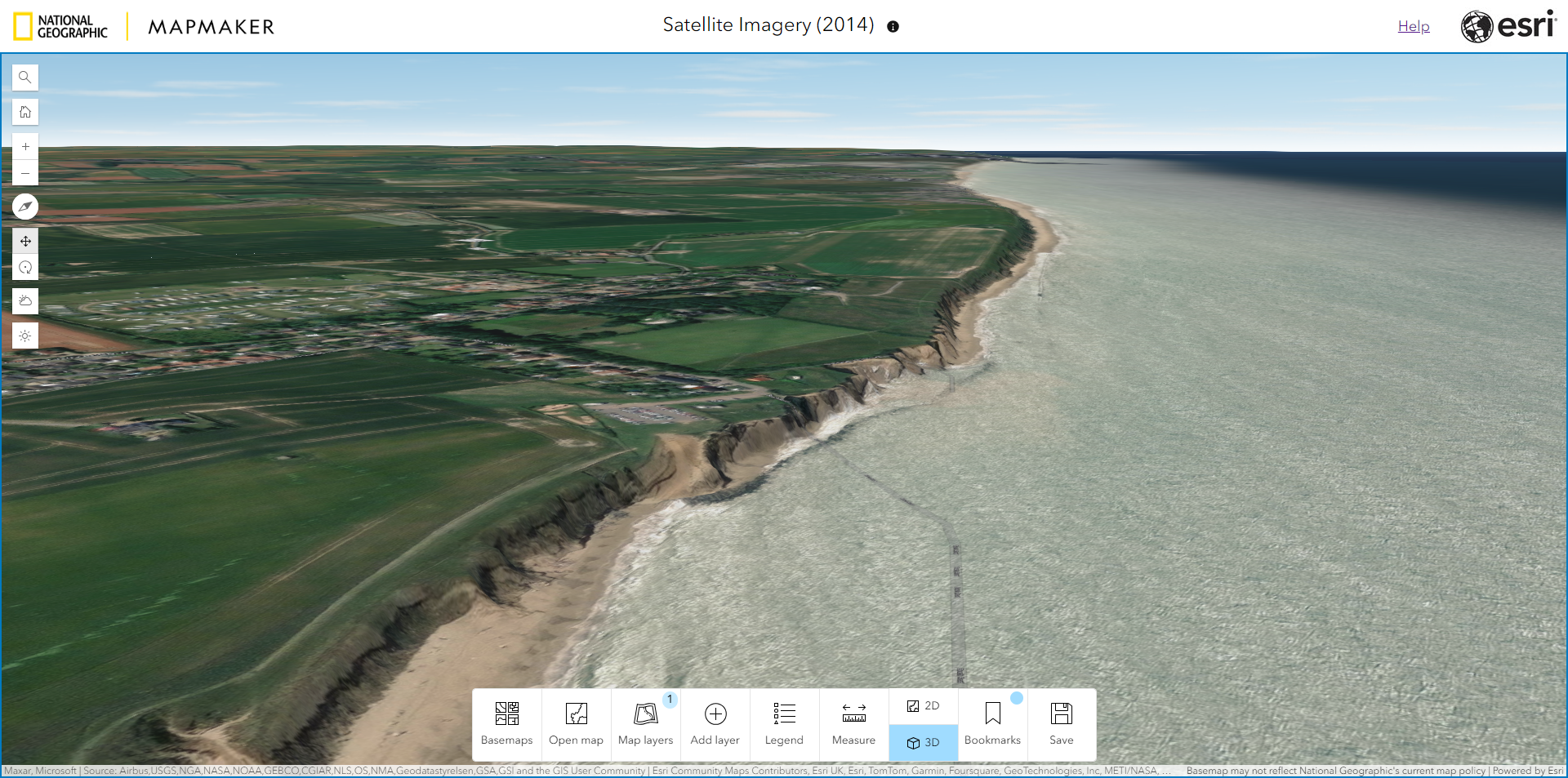
Task: Open the compass to reset orientation
Action: pyautogui.click(x=25, y=207)
